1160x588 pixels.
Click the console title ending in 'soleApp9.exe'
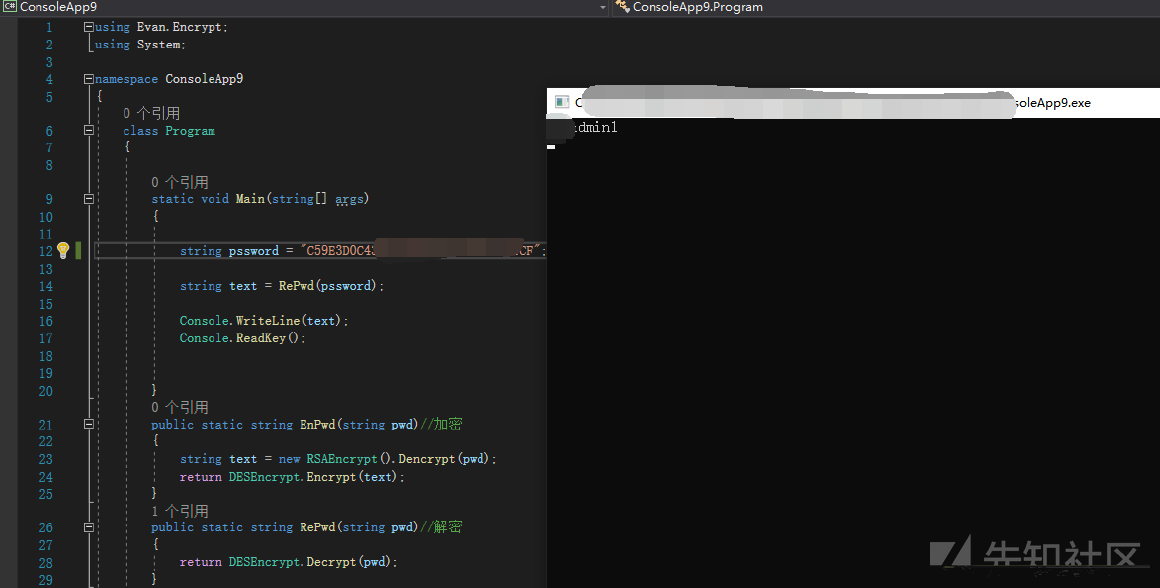(1051, 103)
